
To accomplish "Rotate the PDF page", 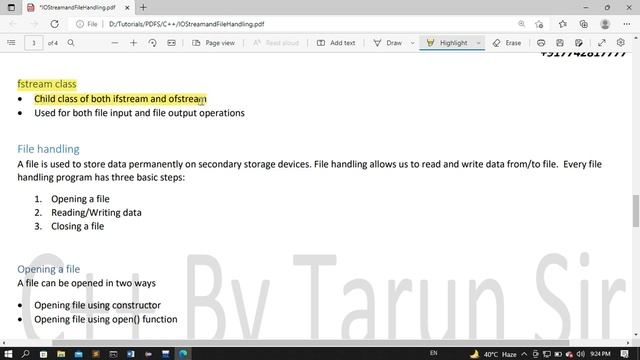I will (152, 42).
